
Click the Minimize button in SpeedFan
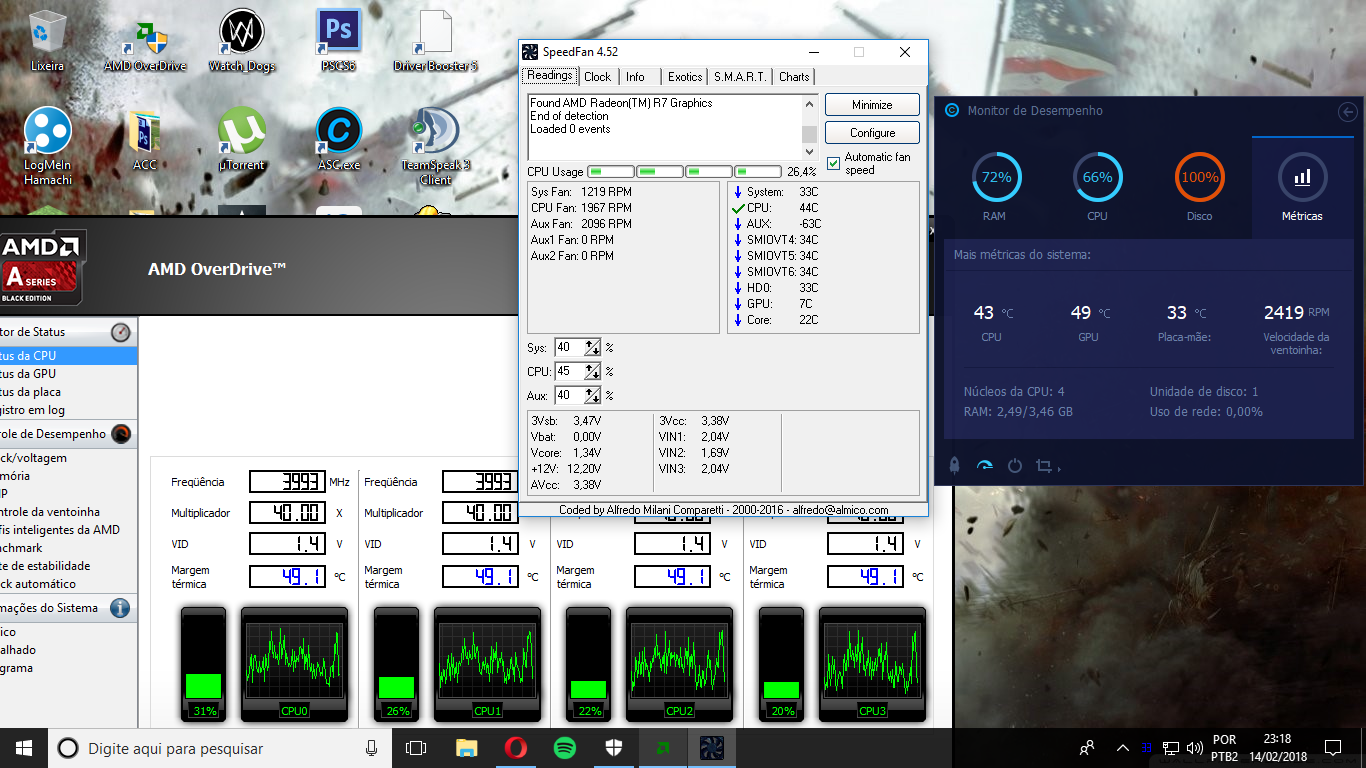pos(872,105)
